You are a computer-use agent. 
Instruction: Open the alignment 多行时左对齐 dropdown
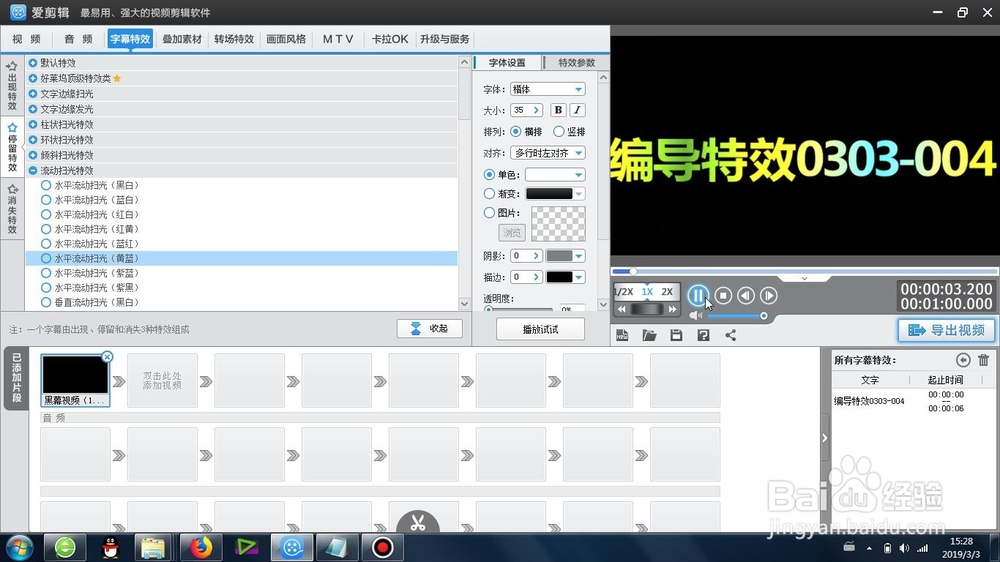548,153
